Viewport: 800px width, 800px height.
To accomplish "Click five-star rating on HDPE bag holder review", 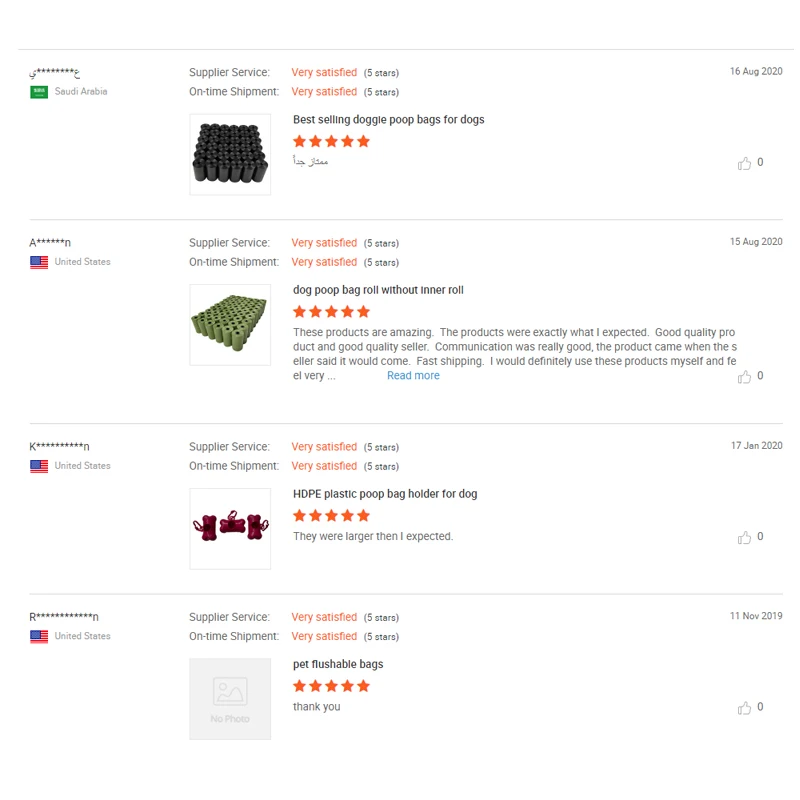I will pos(331,516).
